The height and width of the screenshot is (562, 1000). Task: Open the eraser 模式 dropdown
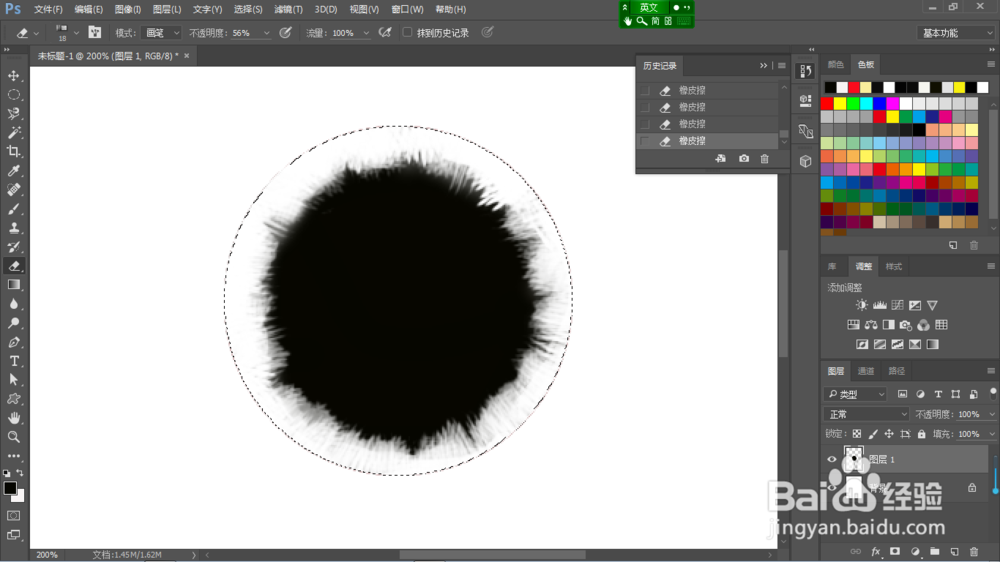pos(161,33)
